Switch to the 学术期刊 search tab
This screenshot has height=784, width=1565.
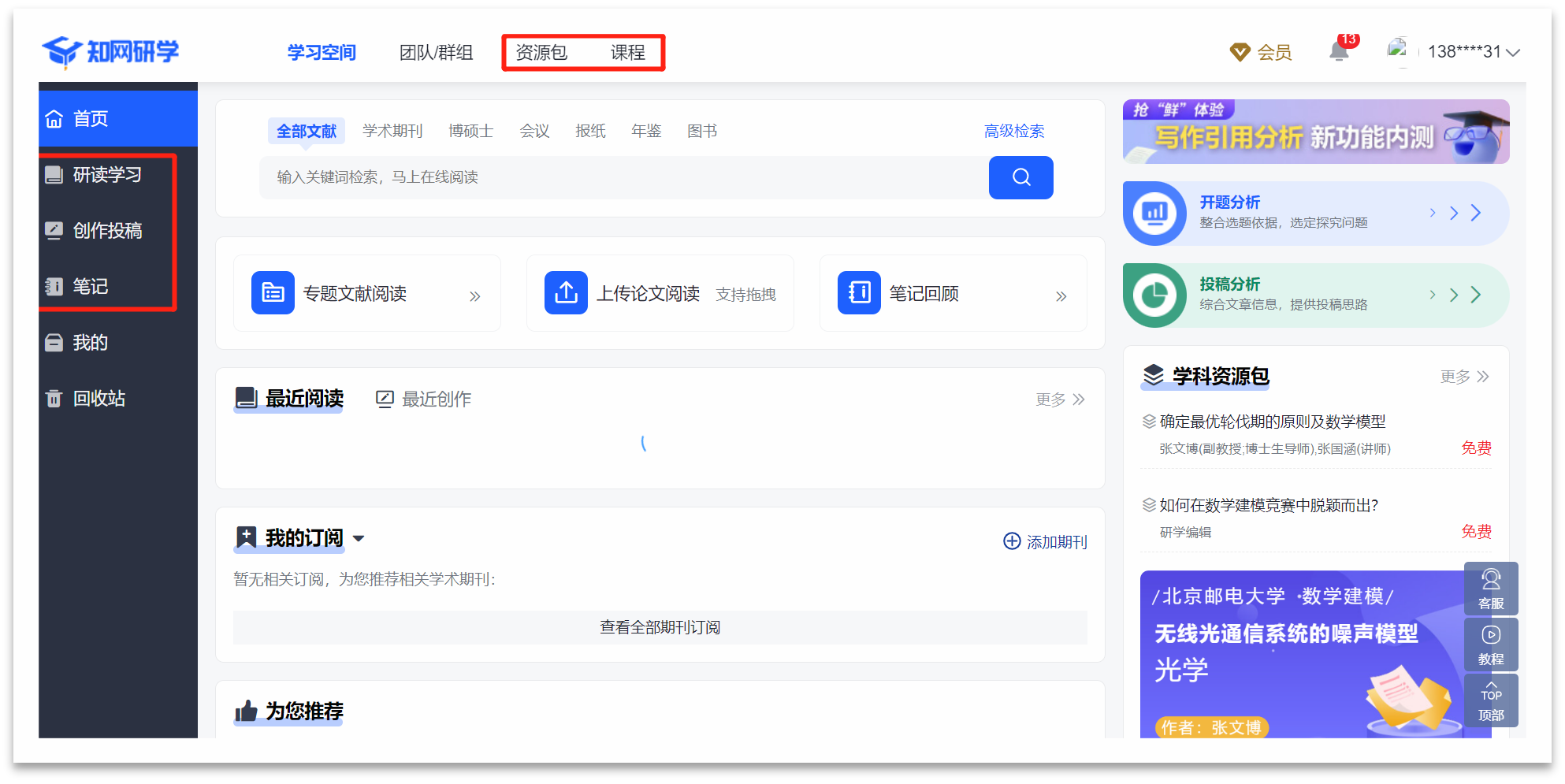click(392, 131)
